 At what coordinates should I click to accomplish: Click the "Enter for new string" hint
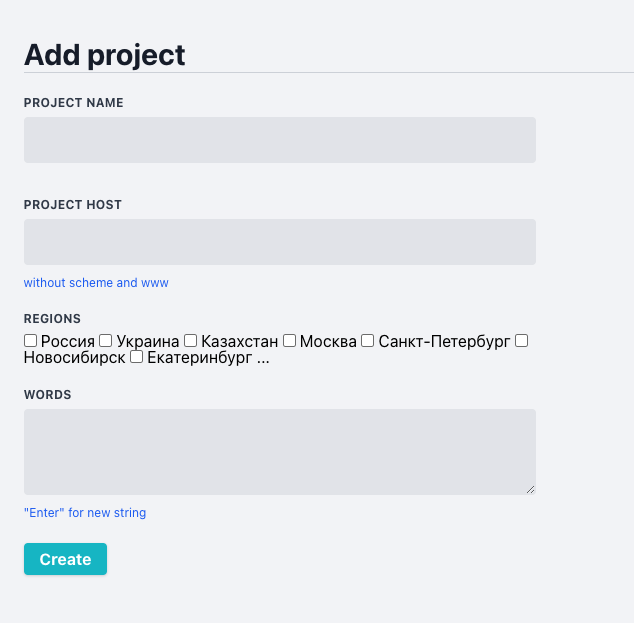[85, 513]
